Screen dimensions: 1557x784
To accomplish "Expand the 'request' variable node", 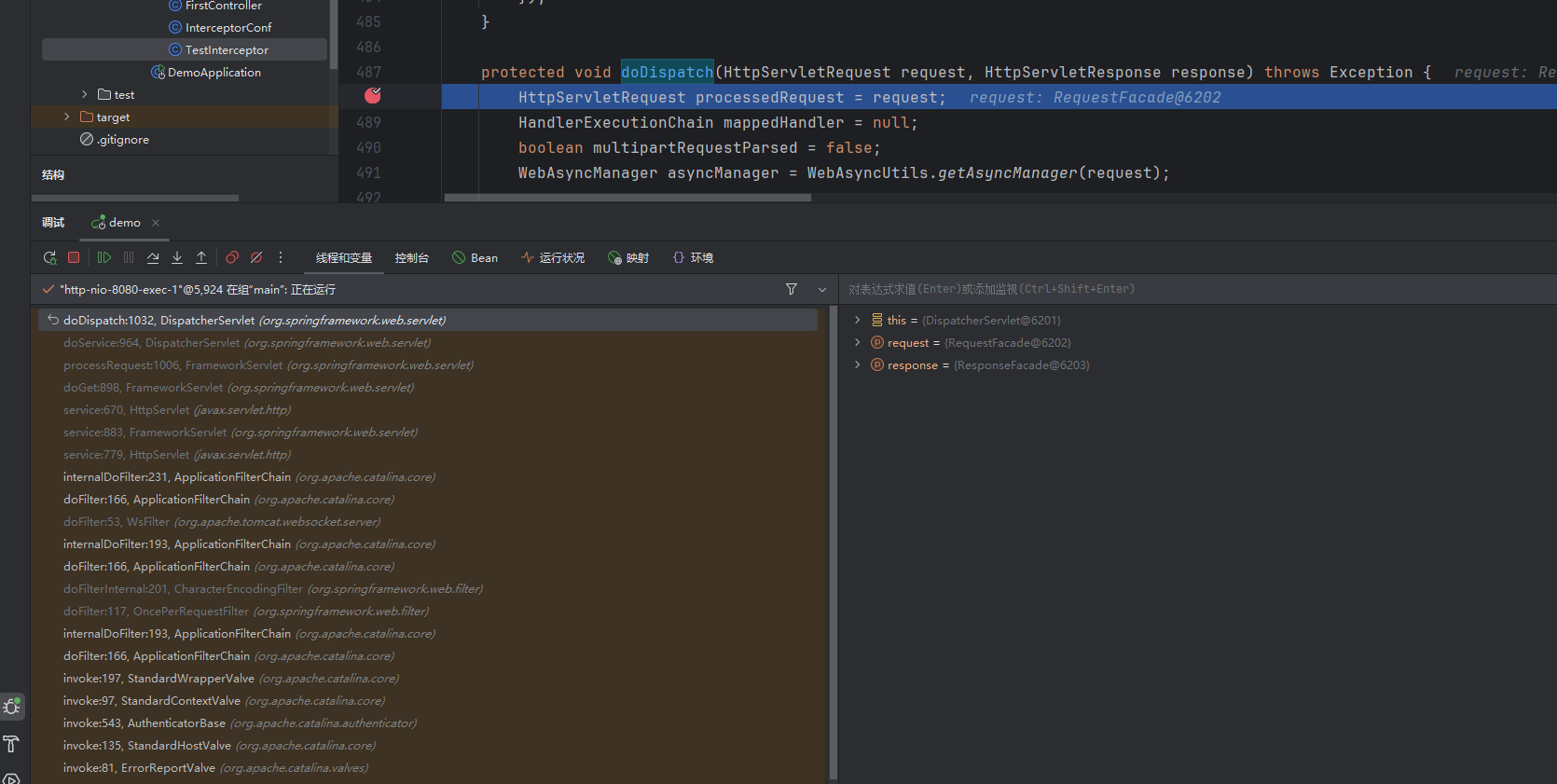I will [x=858, y=343].
